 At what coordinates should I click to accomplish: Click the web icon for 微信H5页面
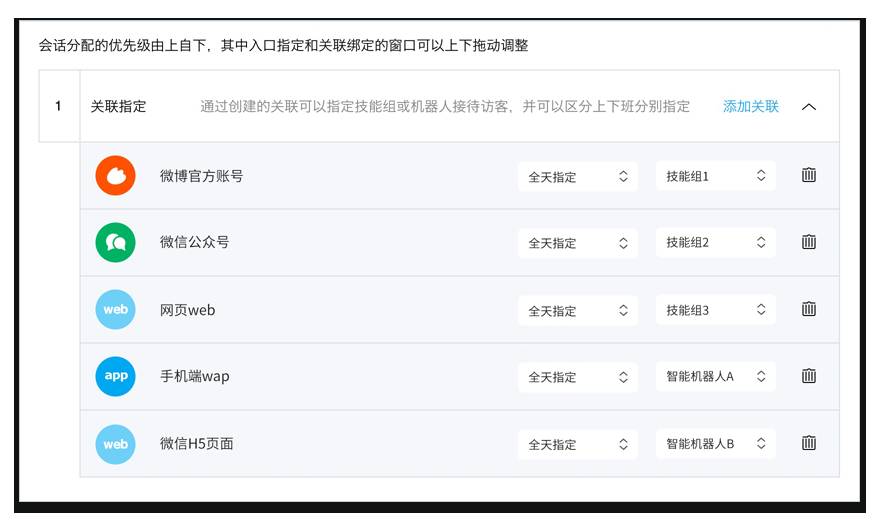(x=115, y=444)
